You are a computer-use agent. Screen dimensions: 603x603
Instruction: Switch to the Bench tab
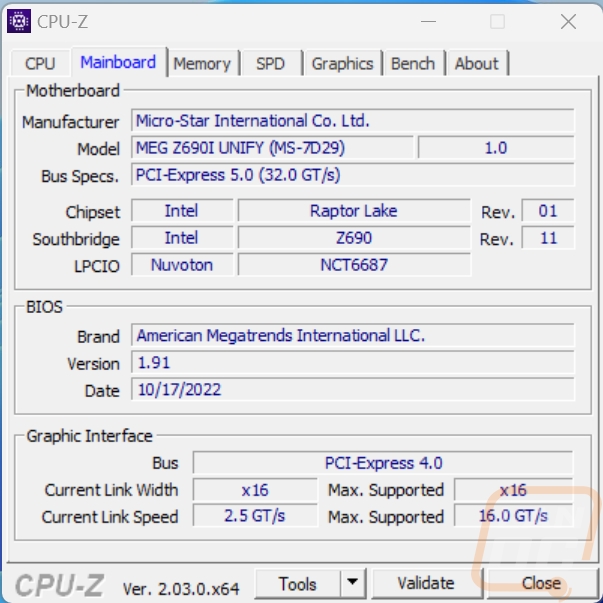pos(413,63)
